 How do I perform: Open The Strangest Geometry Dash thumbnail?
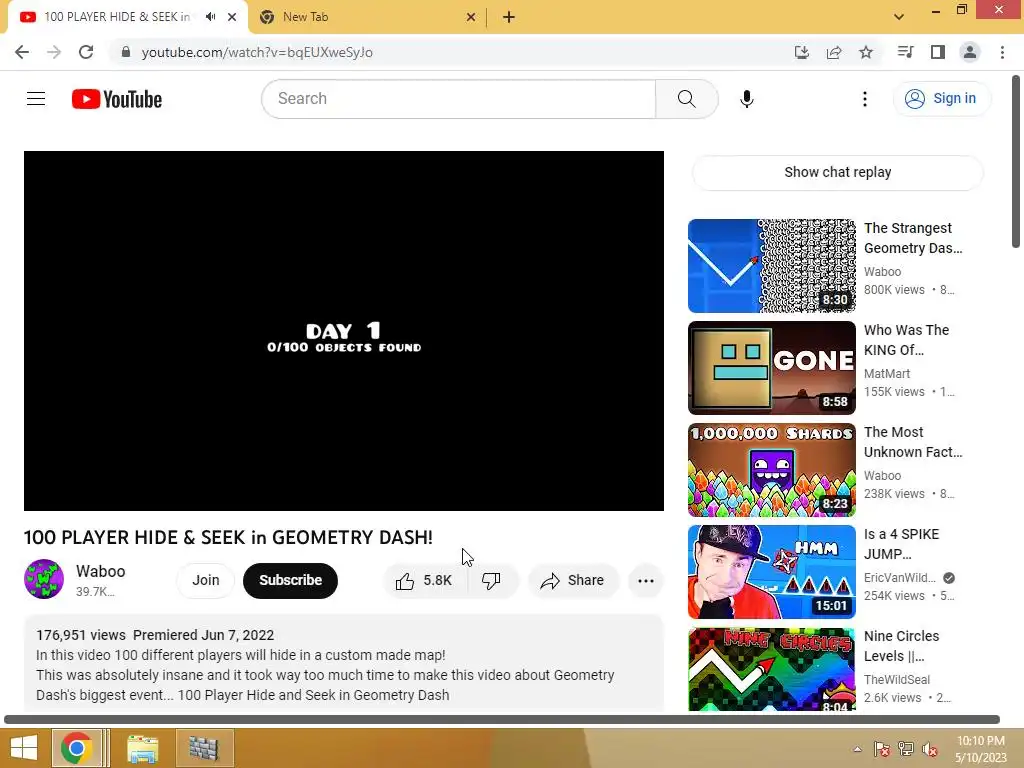pyautogui.click(x=771, y=266)
